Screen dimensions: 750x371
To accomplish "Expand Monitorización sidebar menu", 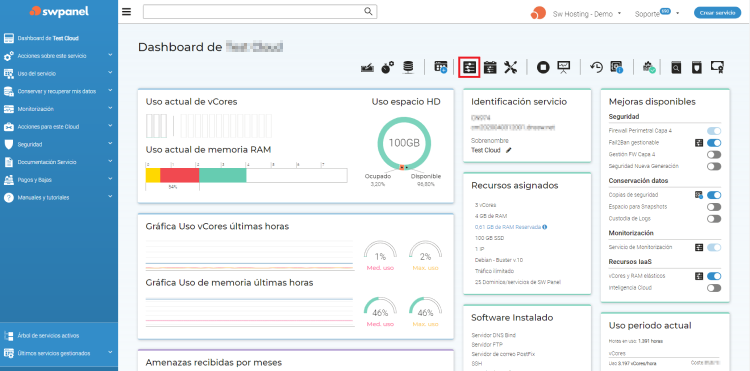I will coord(59,109).
